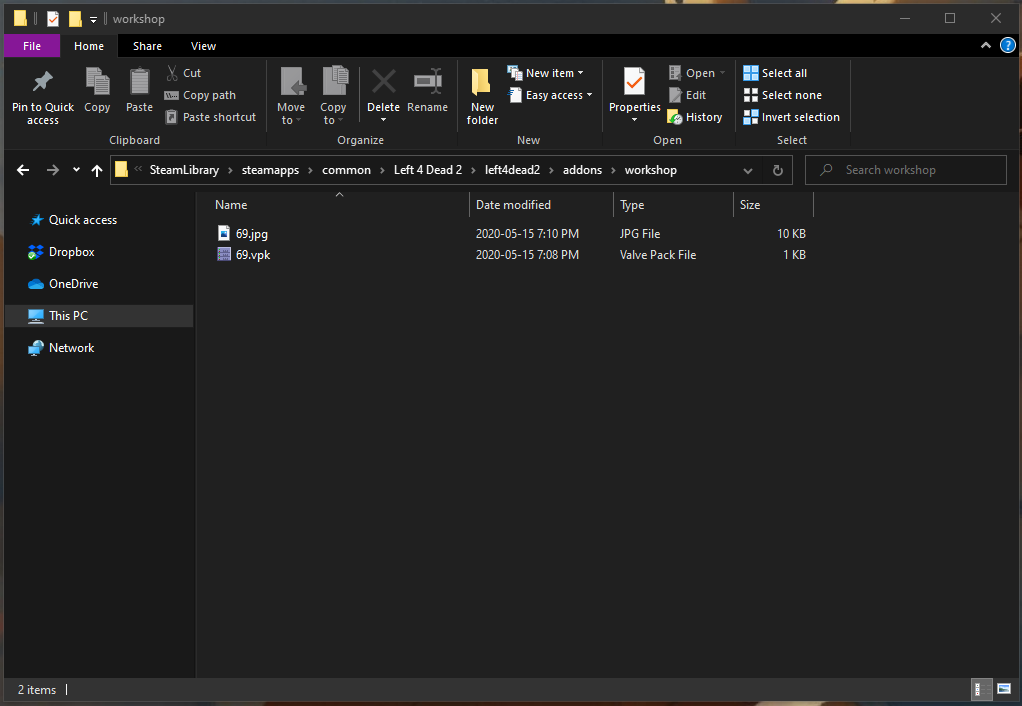Image resolution: width=1022 pixels, height=706 pixels.
Task: Expand the New item dropdown
Action: (x=580, y=73)
